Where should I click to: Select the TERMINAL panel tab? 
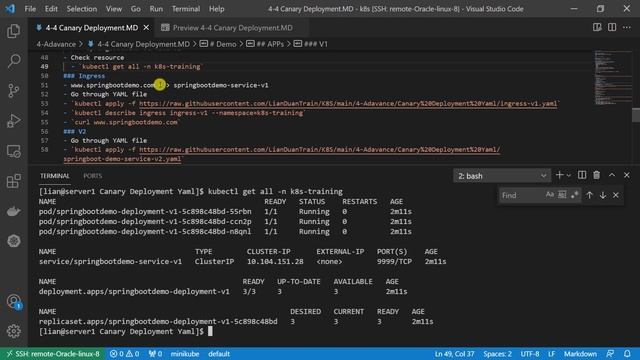click(55, 176)
